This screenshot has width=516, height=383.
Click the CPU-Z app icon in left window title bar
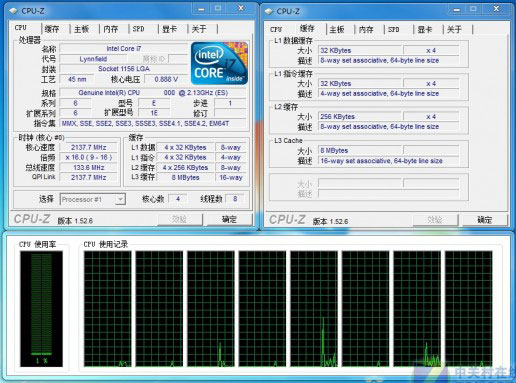point(14,11)
